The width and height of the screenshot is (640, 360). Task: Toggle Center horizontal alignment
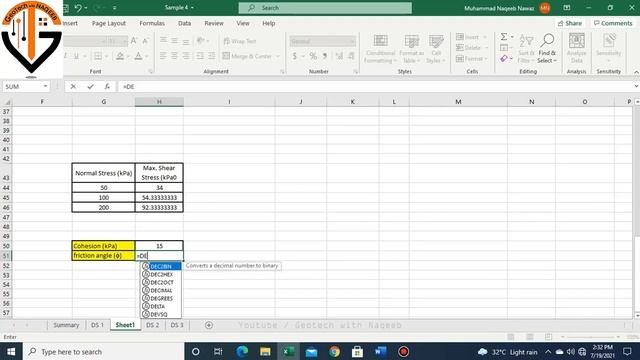coord(174,56)
